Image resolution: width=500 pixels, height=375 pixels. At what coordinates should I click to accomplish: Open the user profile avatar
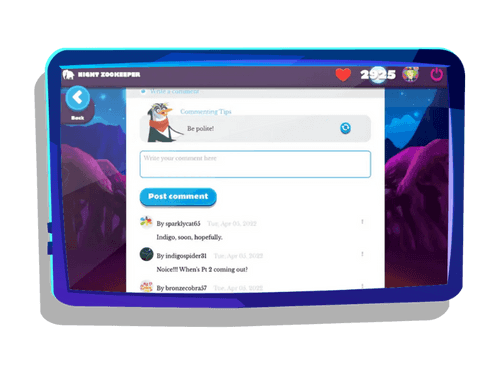[410, 74]
